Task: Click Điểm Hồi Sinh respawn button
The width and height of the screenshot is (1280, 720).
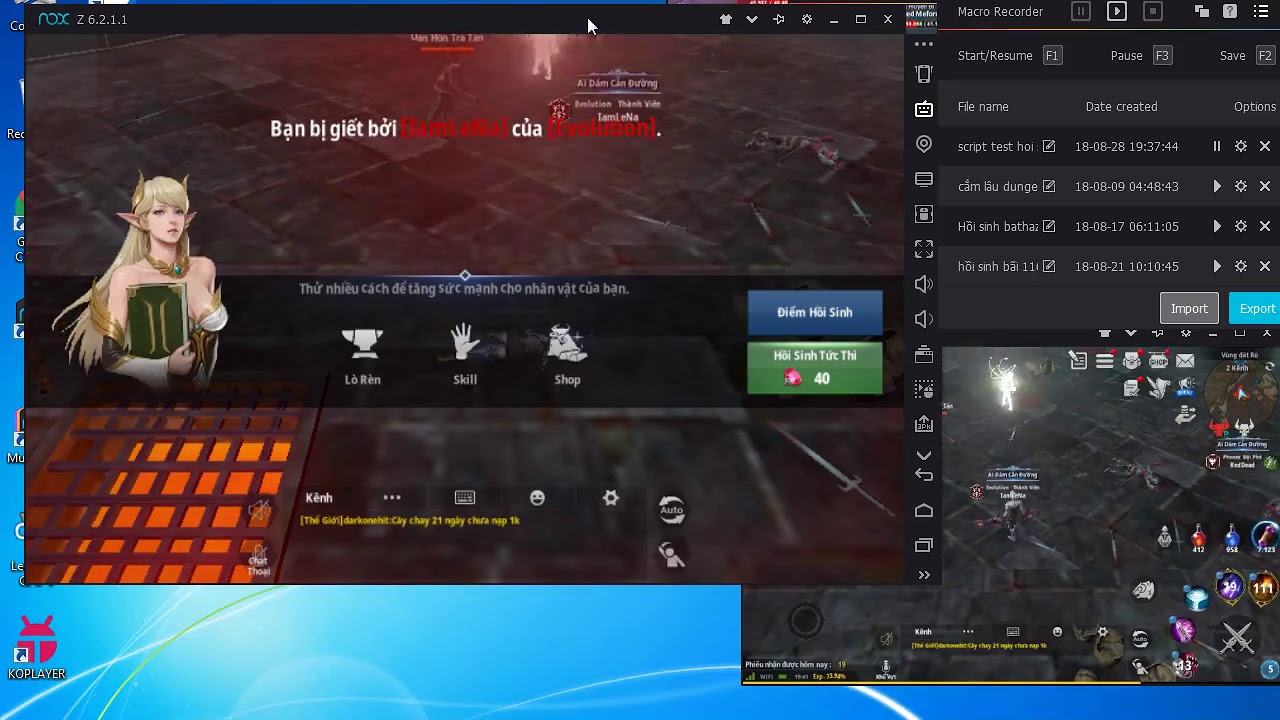Action: pos(815,312)
